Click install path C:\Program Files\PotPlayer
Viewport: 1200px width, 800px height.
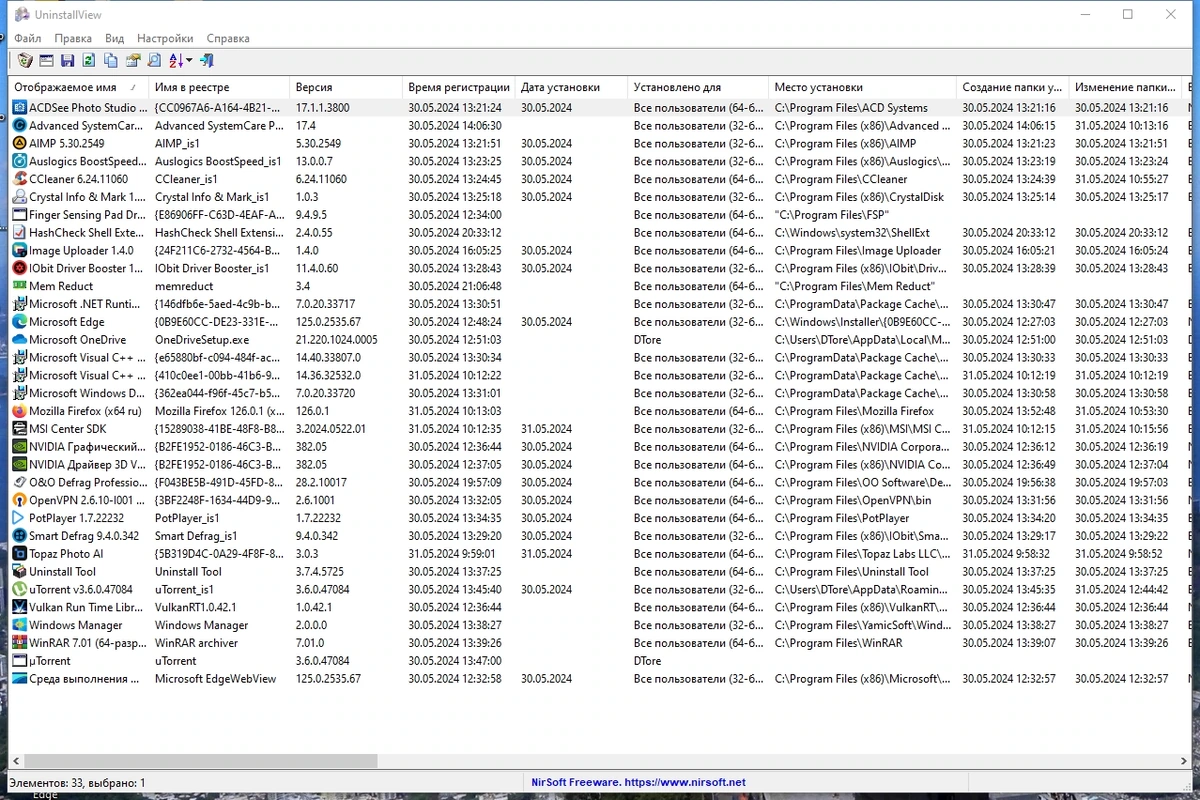click(x=842, y=518)
